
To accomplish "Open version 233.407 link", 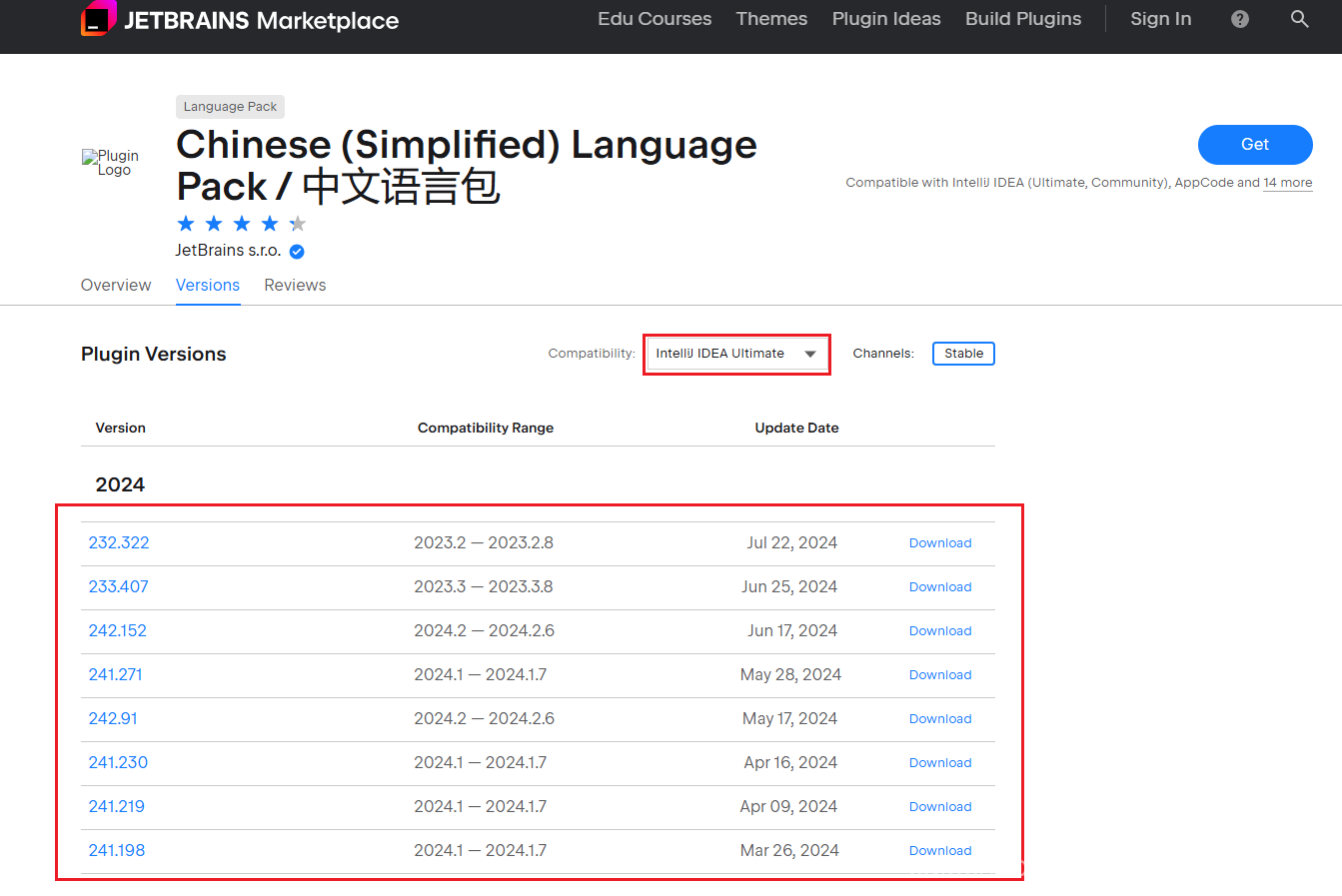I will click(x=118, y=587).
